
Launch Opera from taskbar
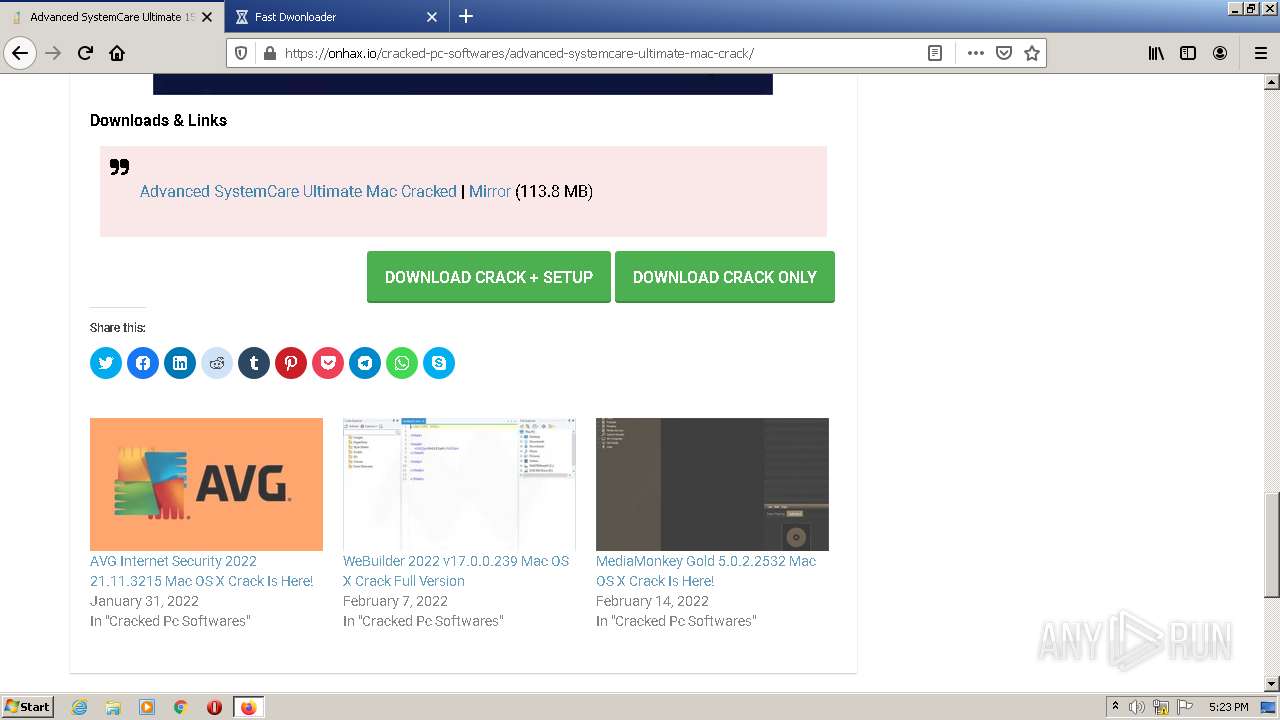pos(214,707)
